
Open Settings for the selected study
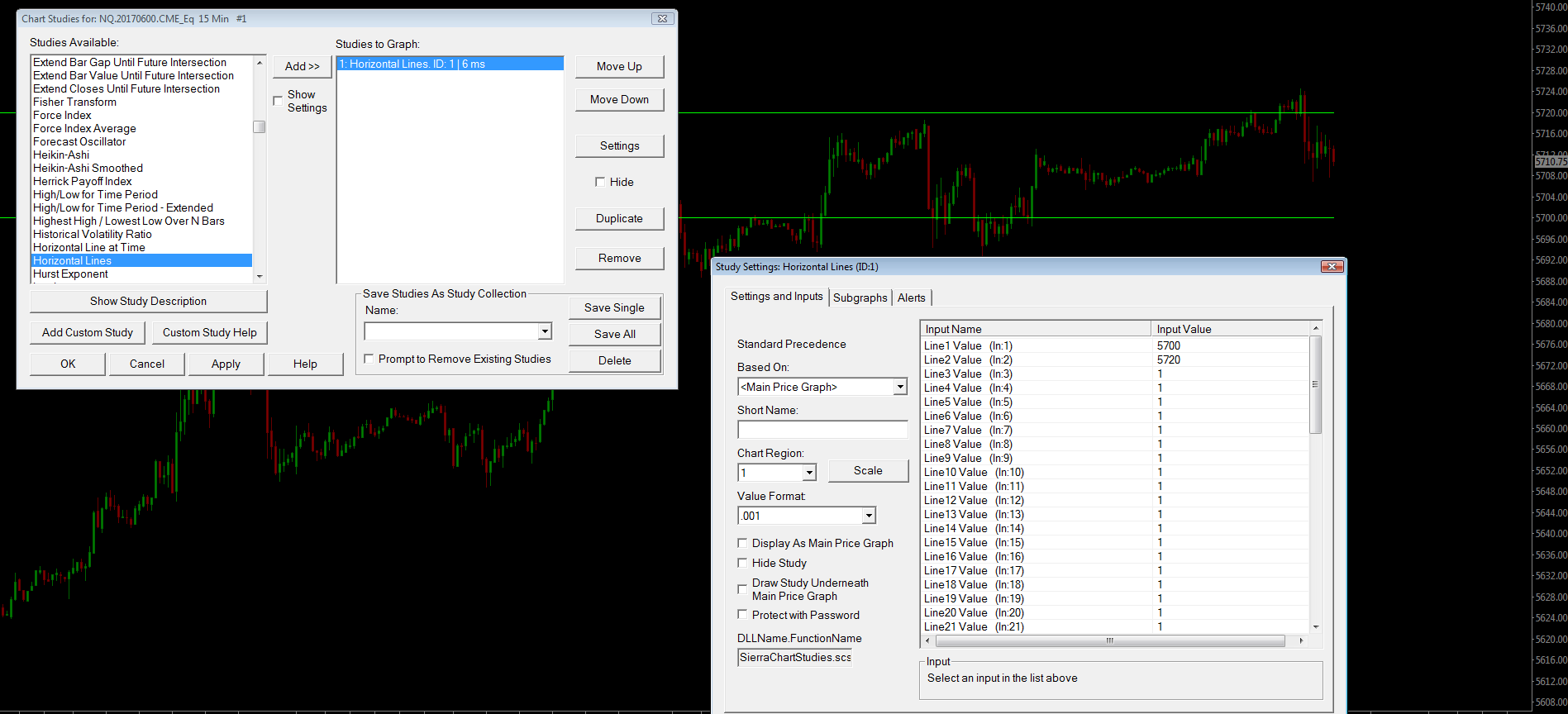(x=619, y=145)
